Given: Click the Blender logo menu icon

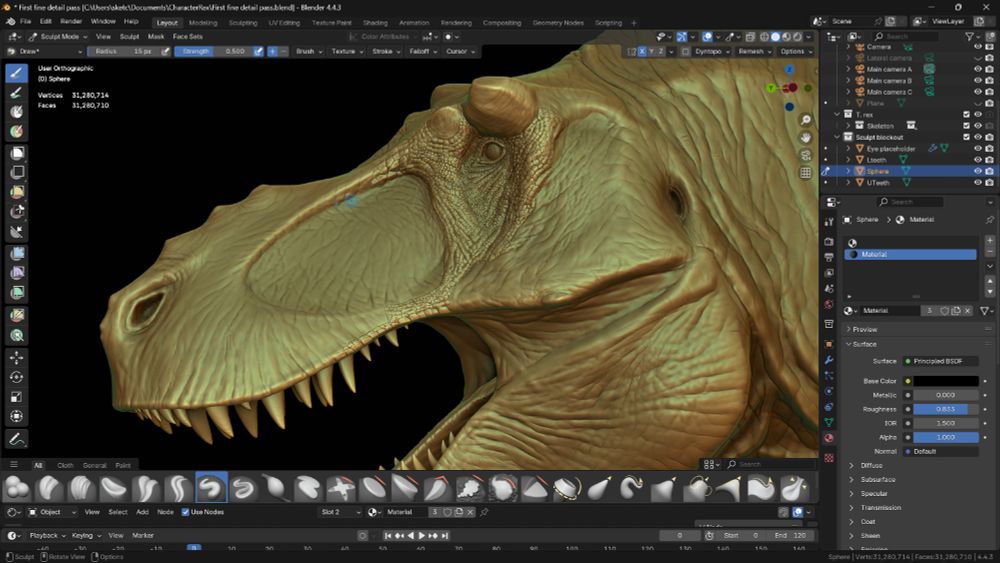Looking at the screenshot, I should pyautogui.click(x=10, y=22).
